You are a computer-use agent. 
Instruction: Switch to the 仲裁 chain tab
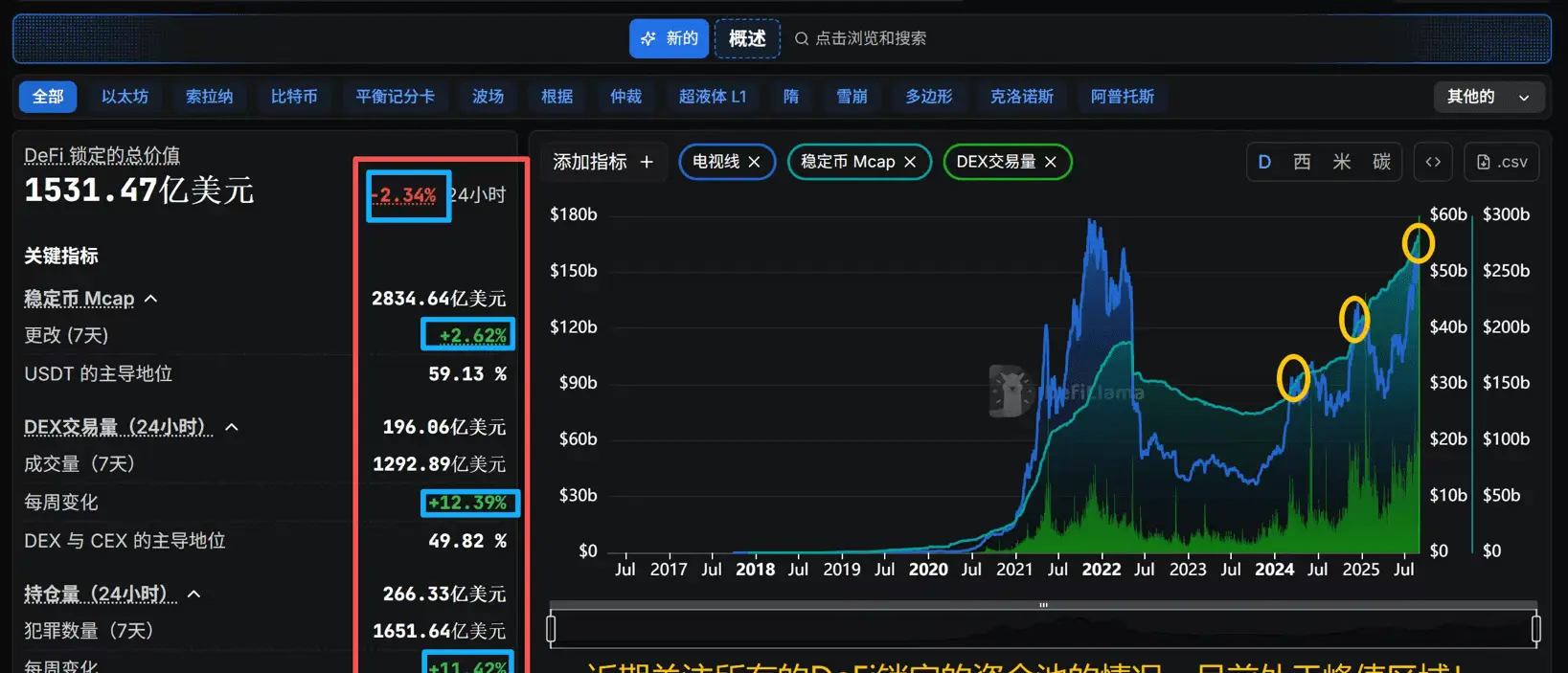pos(625,97)
